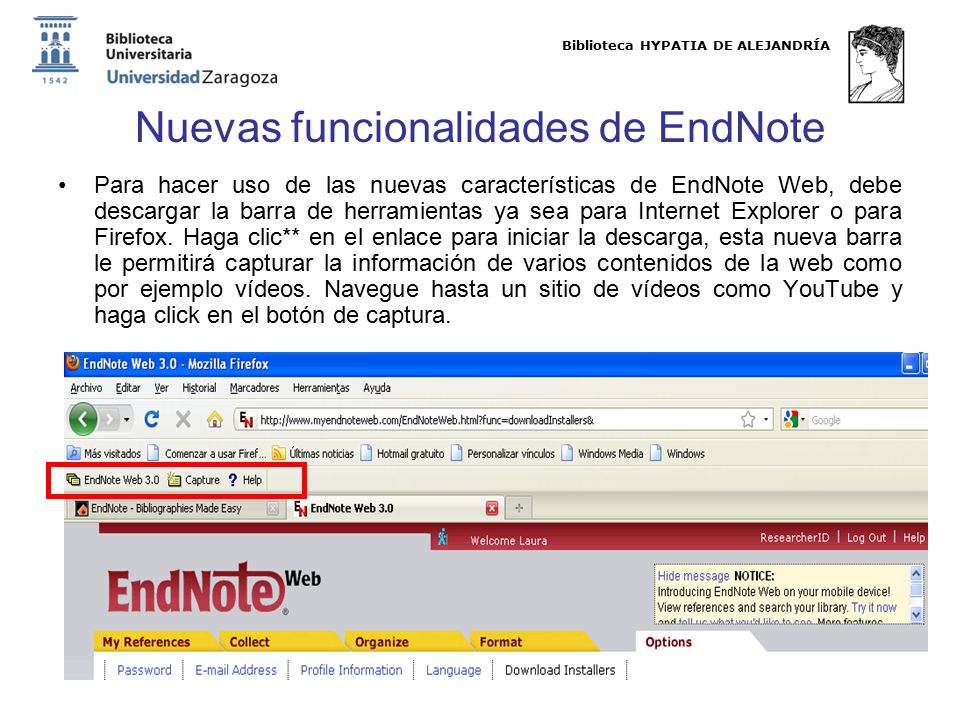Open the Marcadores menu
This screenshot has width=960, height=720.
(x=254, y=388)
